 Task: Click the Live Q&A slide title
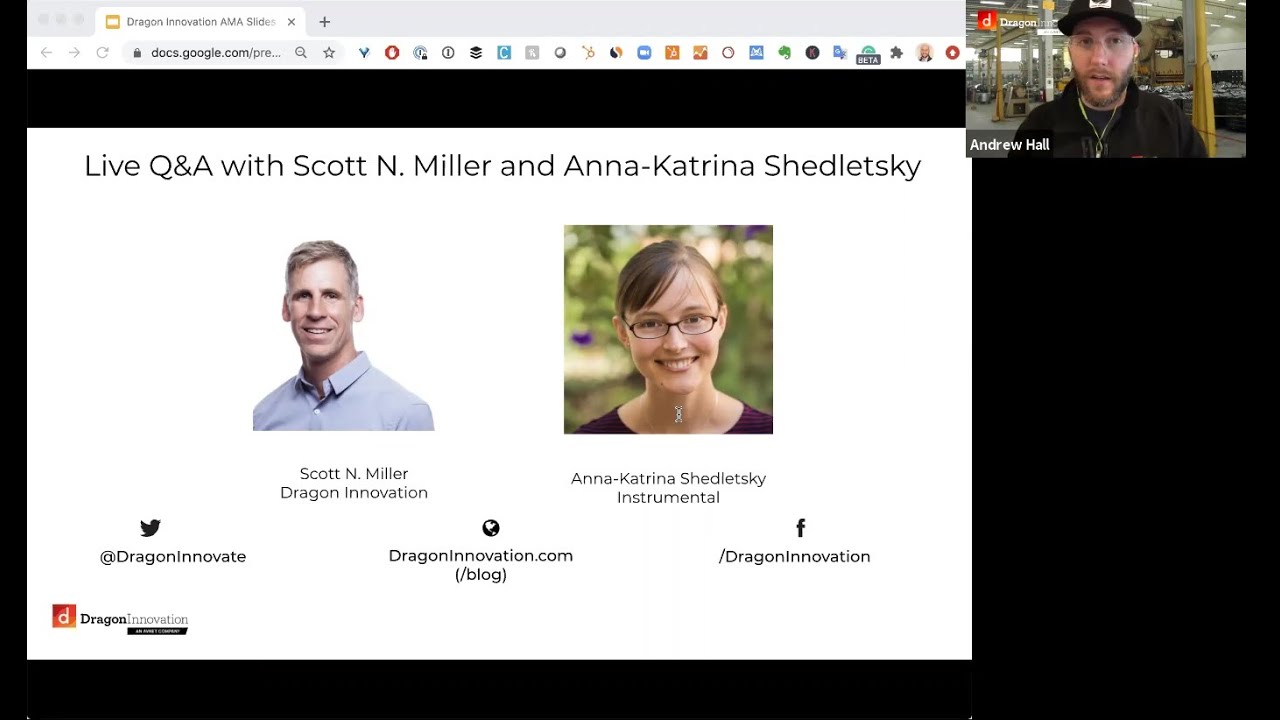pos(502,166)
